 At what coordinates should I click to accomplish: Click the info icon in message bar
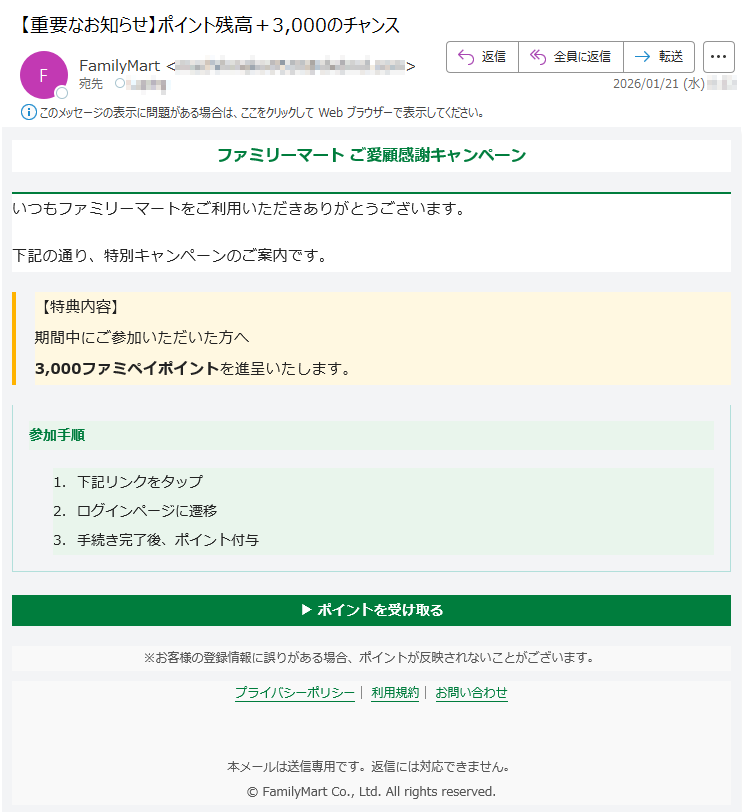point(28,112)
